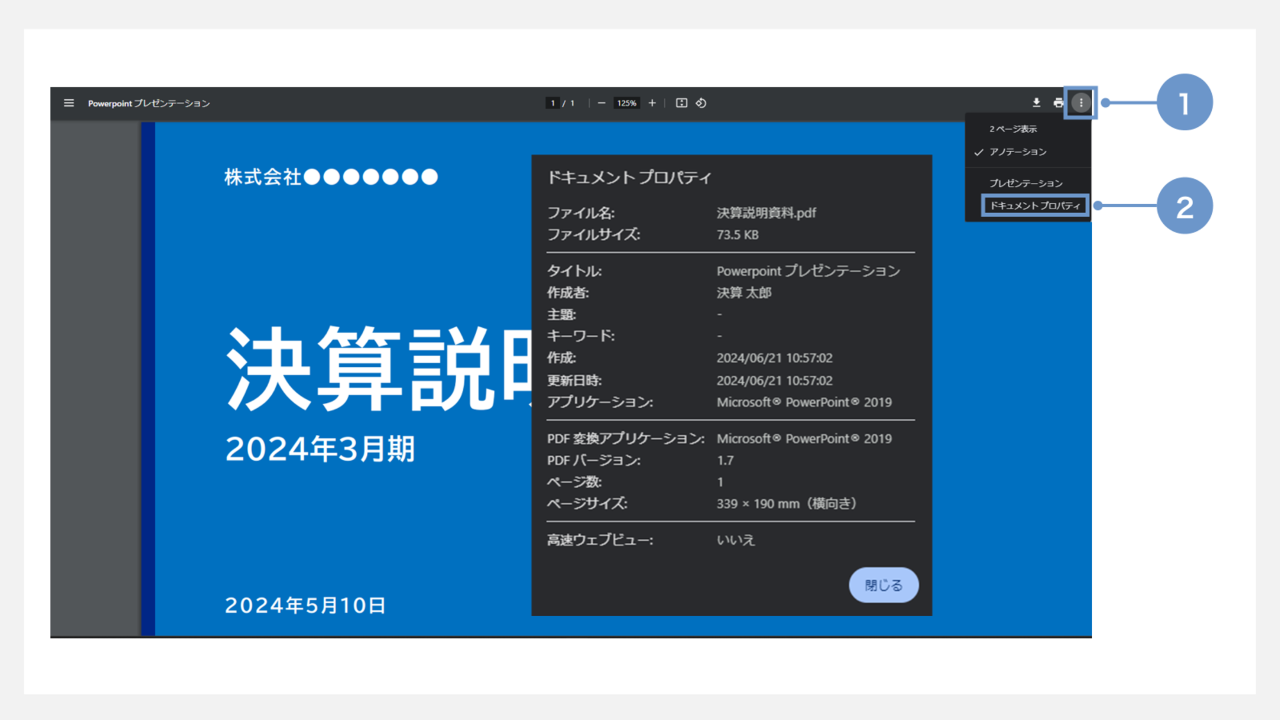Select the プレゼンテーション menu option
The height and width of the screenshot is (720, 1280).
1028,183
